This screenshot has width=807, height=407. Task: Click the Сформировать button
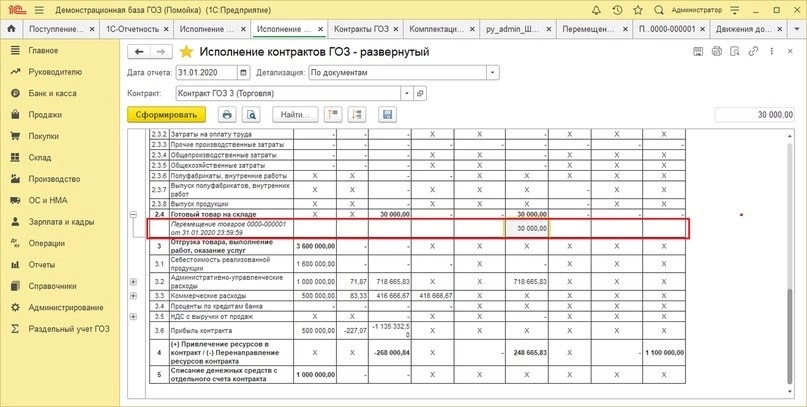point(166,115)
